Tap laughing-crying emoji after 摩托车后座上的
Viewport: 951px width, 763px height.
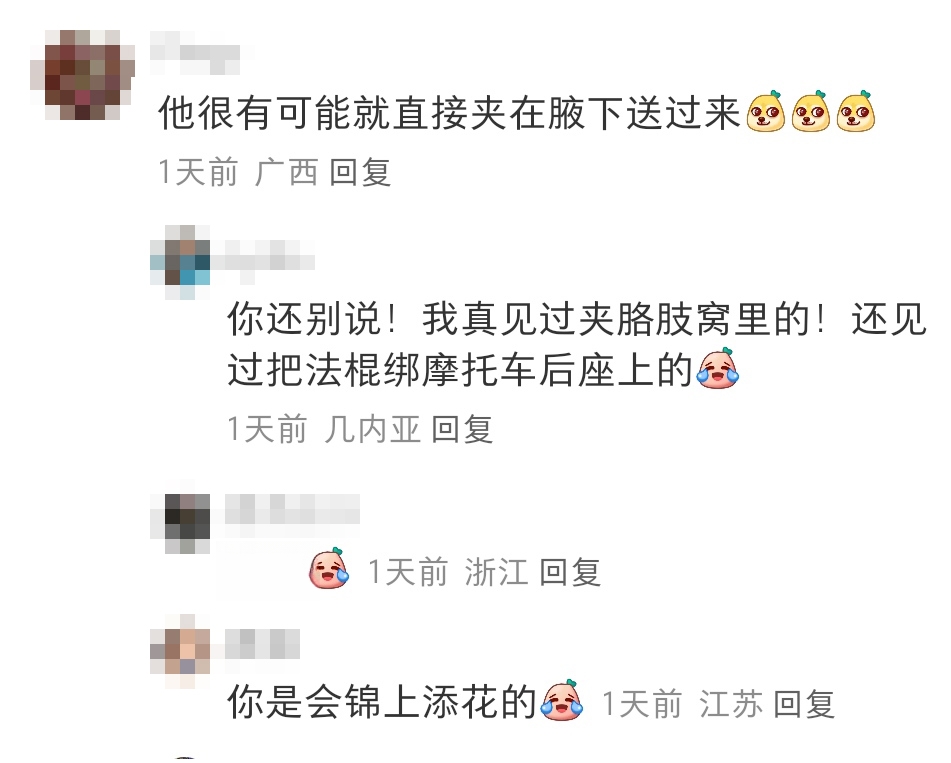click(717, 369)
